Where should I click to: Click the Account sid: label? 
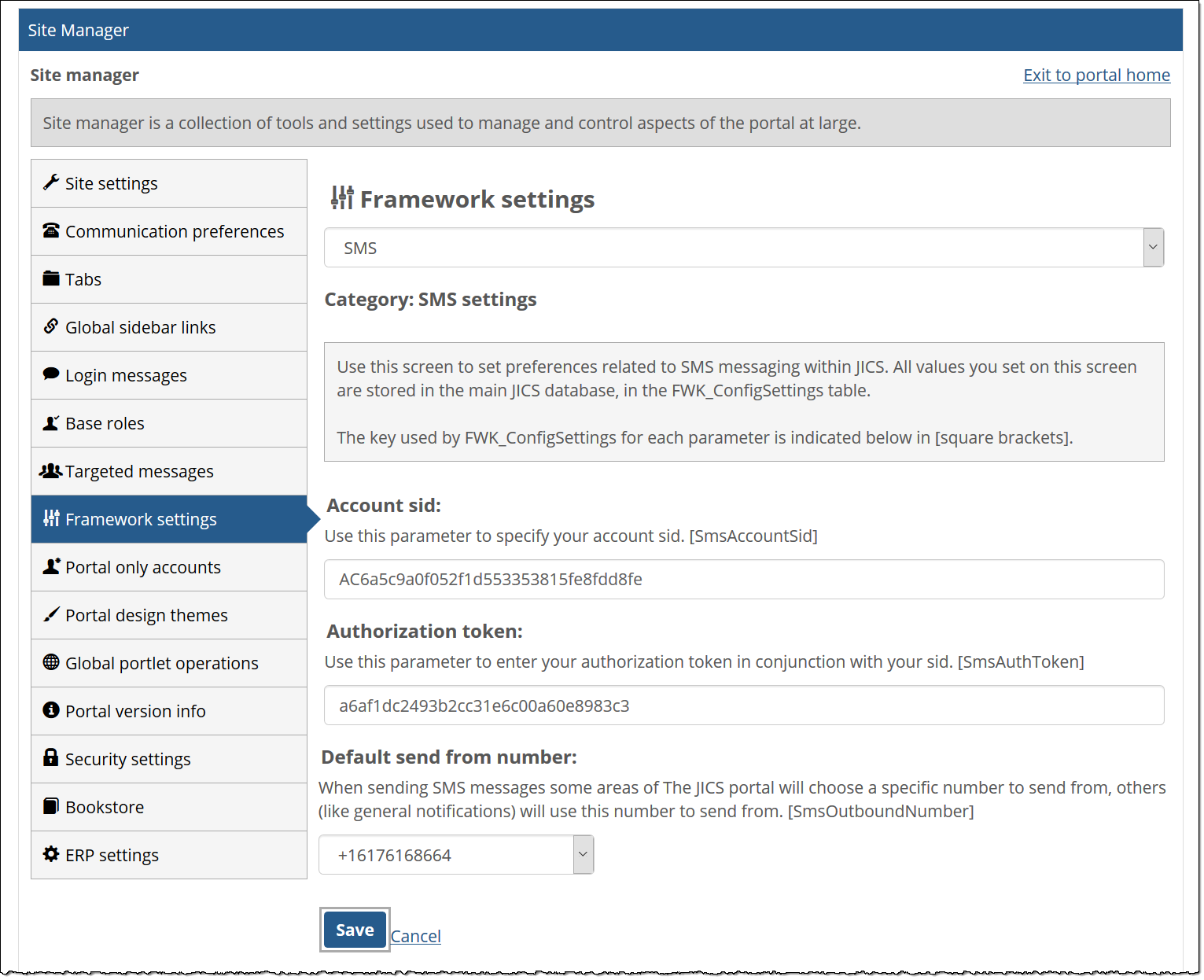pyautogui.click(x=384, y=505)
